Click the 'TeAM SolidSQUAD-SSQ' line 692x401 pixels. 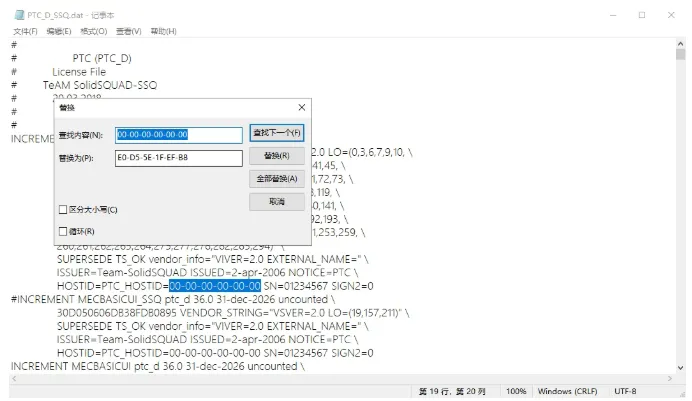click(100, 85)
